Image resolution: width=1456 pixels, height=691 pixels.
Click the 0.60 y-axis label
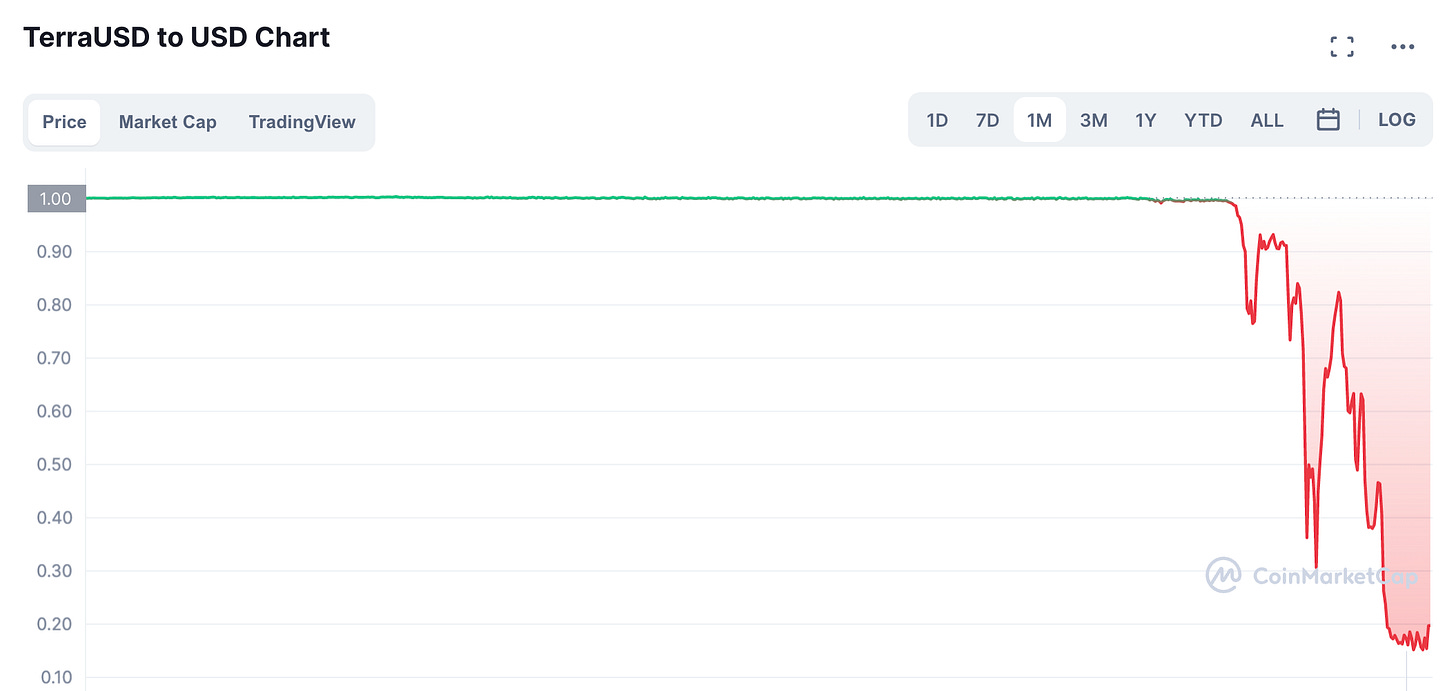(55, 411)
